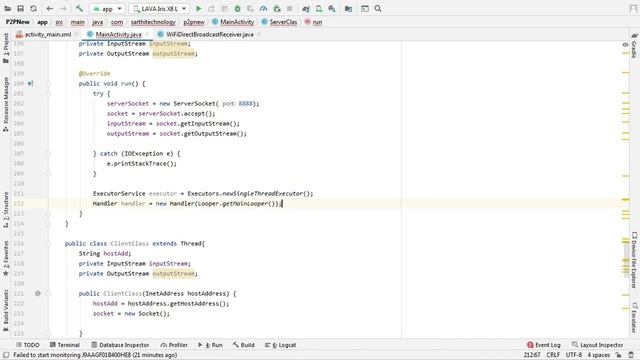Close the activity_main.xml tab
Screen dimensions: 640x360
pos(77,35)
